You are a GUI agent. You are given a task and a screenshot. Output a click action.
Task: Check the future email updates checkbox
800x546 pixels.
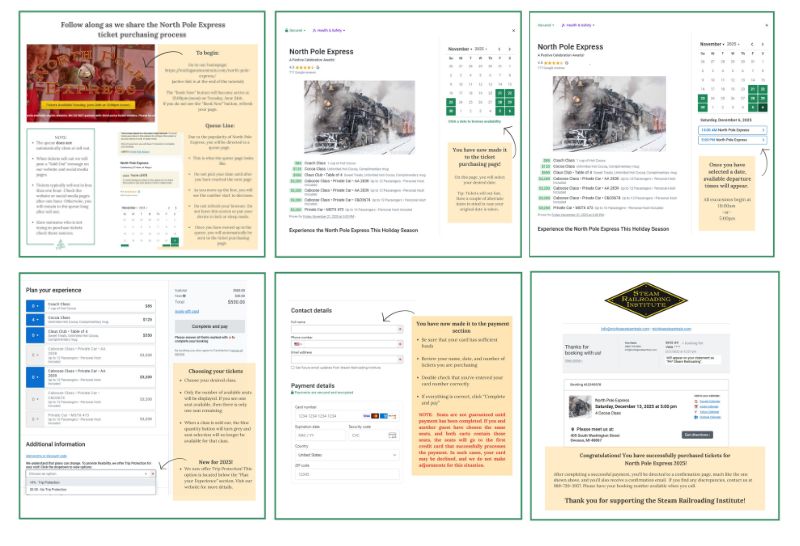pyautogui.click(x=293, y=367)
